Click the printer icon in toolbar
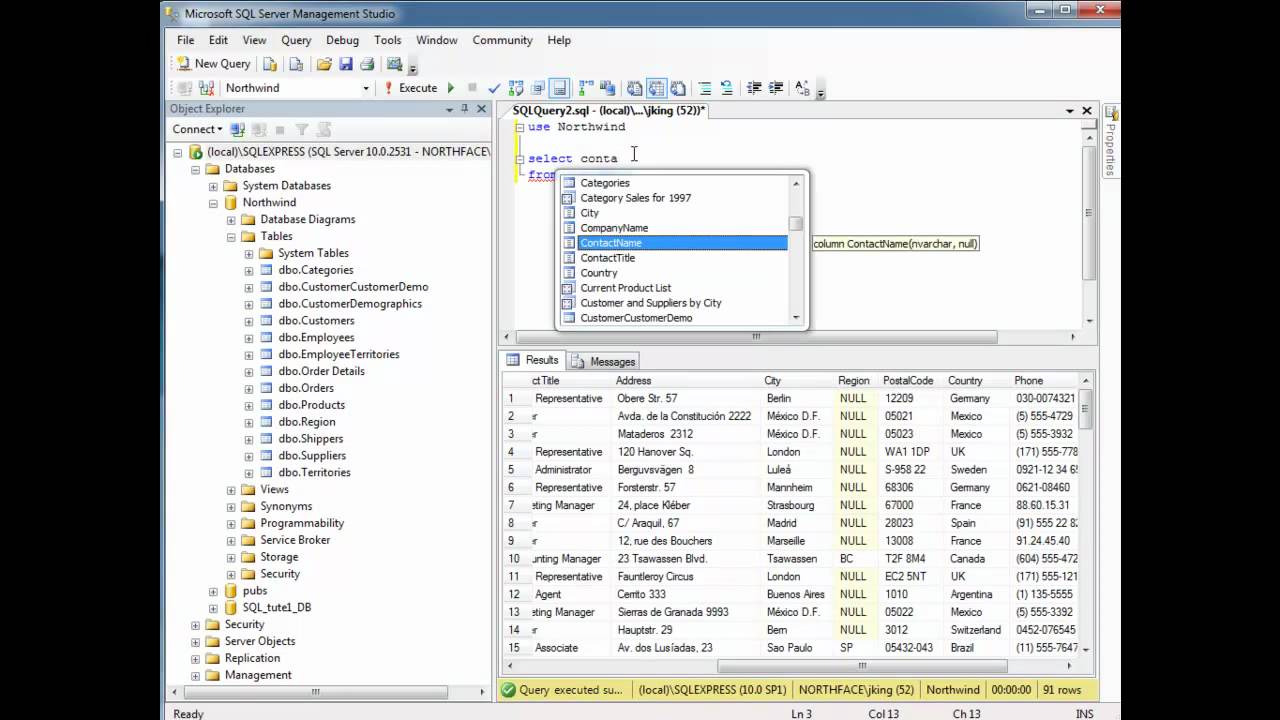Viewport: 1280px width, 720px height. 367,64
